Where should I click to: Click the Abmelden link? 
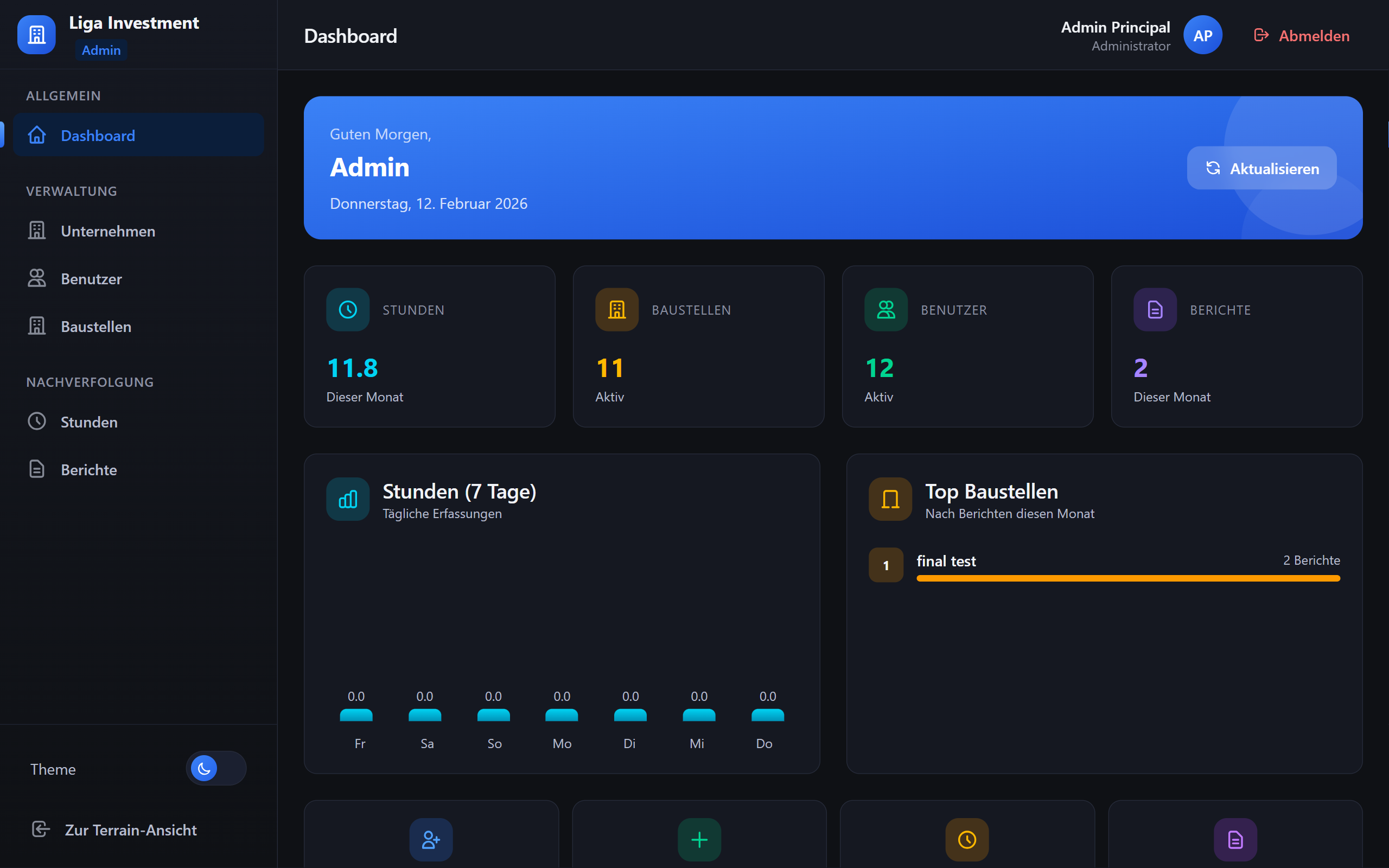[x=1314, y=35]
